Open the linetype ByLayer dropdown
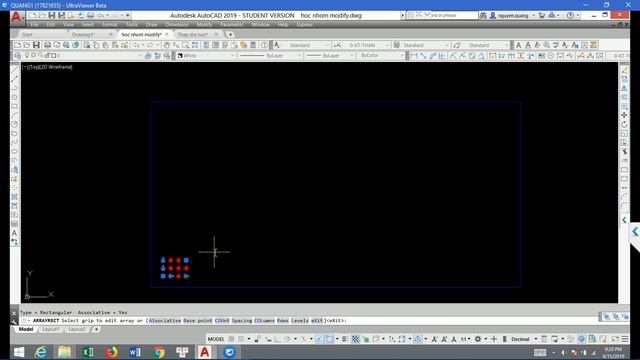The image size is (640, 360). 271,56
